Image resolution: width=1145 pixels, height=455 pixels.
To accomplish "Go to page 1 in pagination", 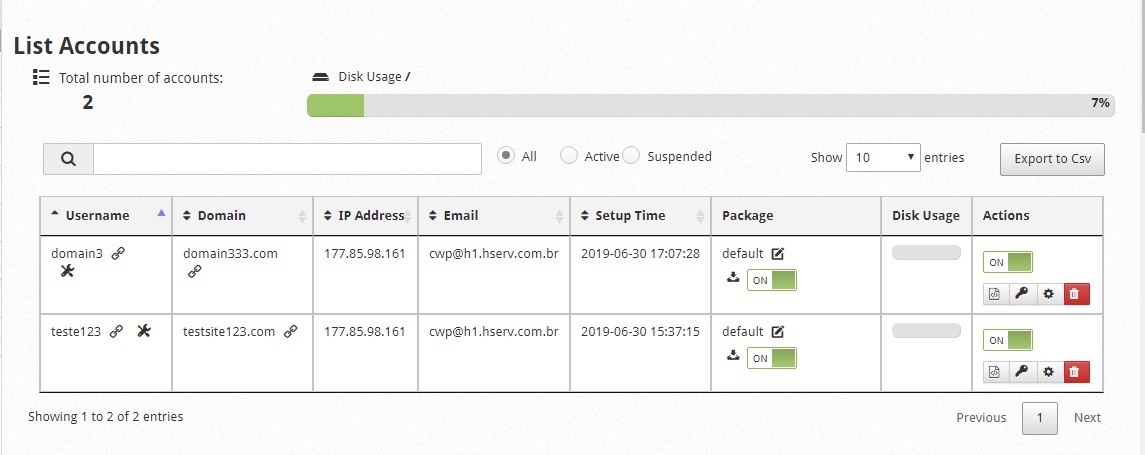I will (x=1039, y=418).
